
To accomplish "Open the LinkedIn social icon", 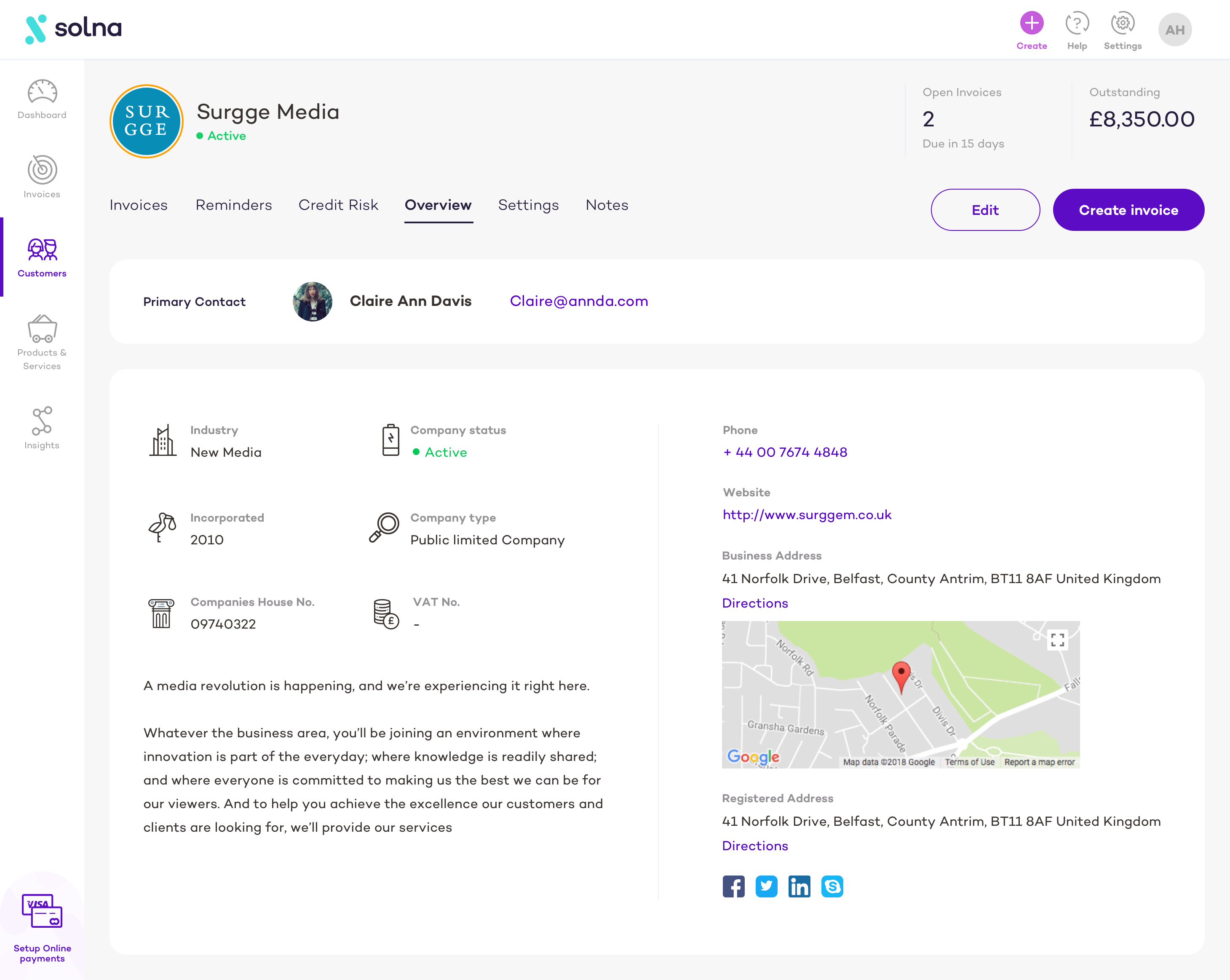I will 799,886.
